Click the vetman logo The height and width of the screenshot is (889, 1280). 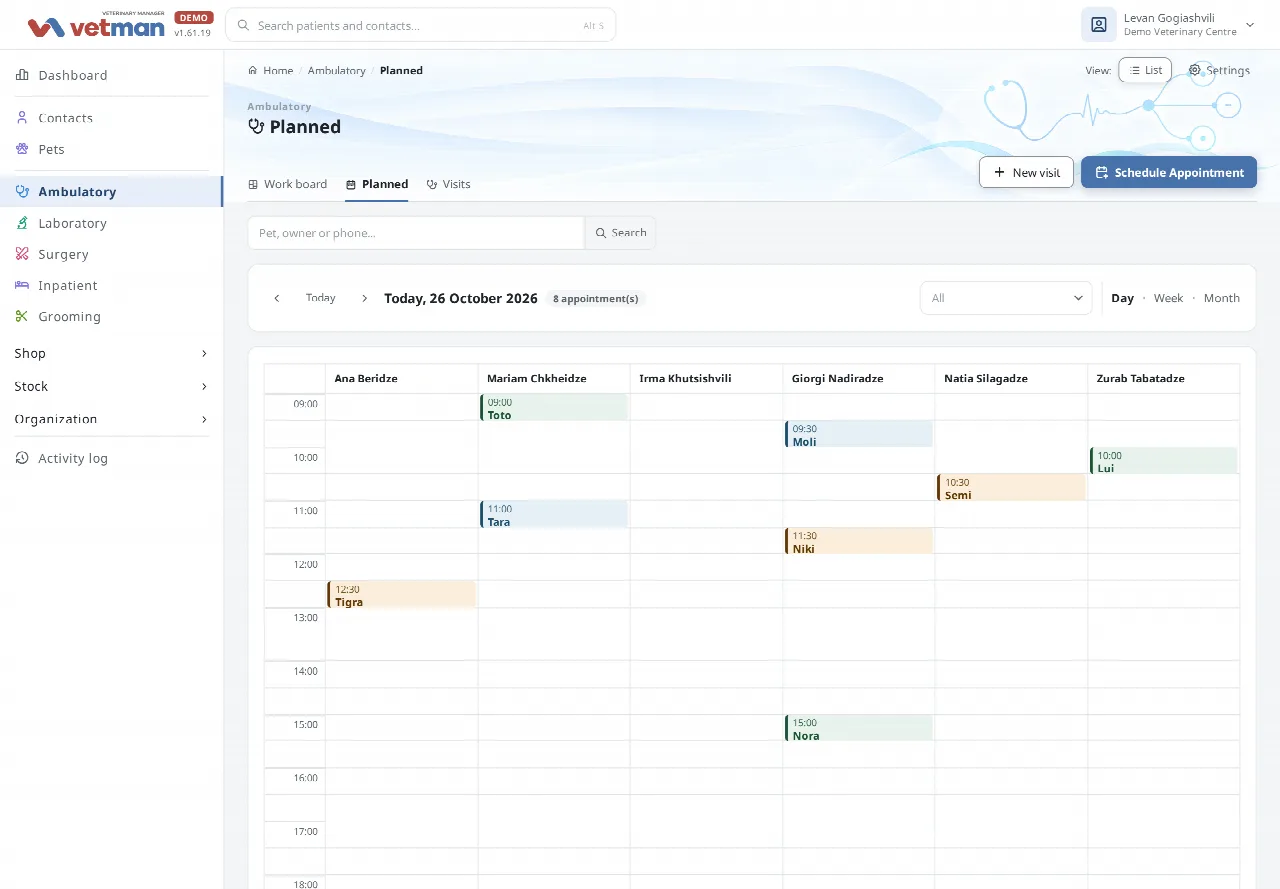coord(96,26)
